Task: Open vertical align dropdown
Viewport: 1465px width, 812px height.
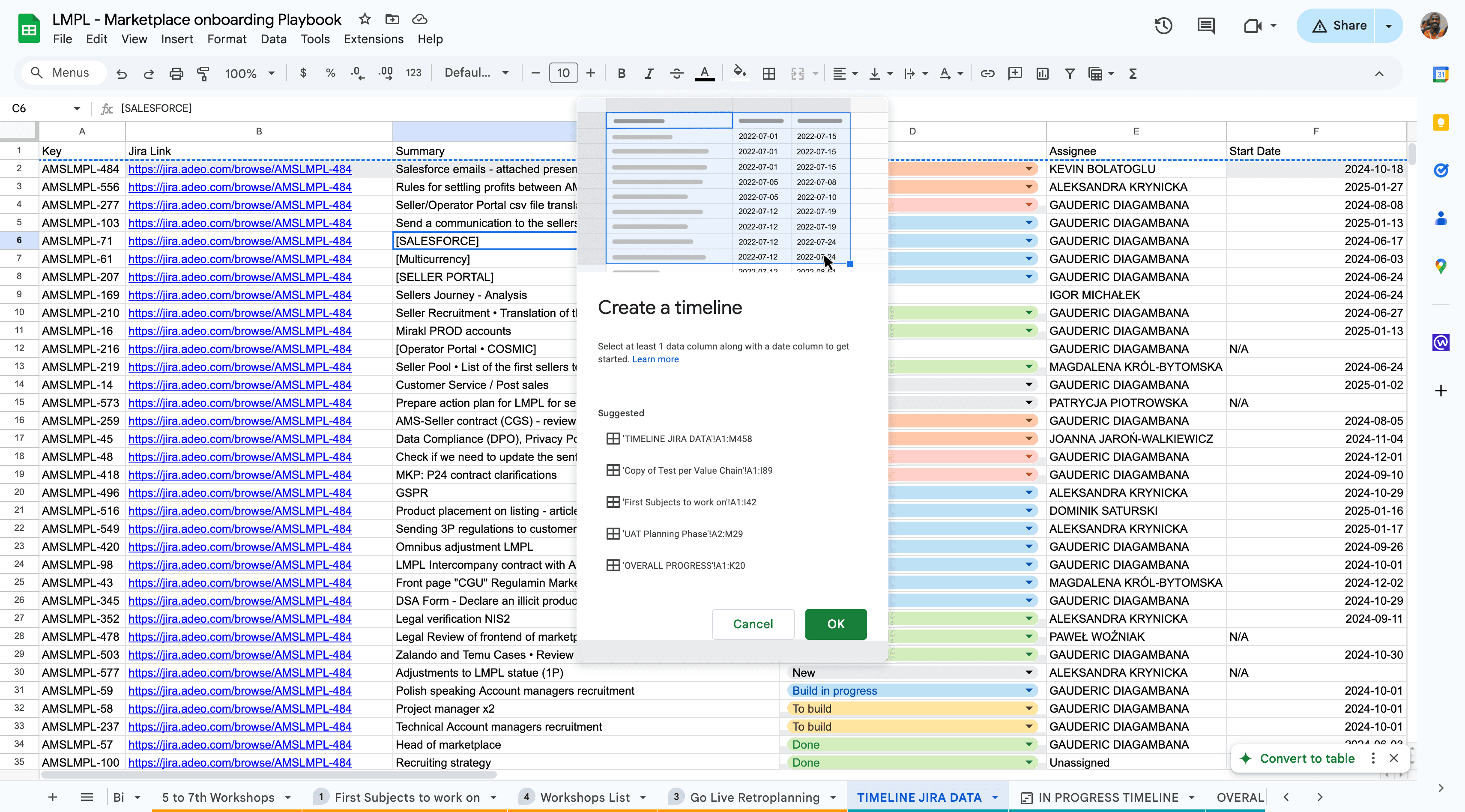Action: pyautogui.click(x=882, y=73)
